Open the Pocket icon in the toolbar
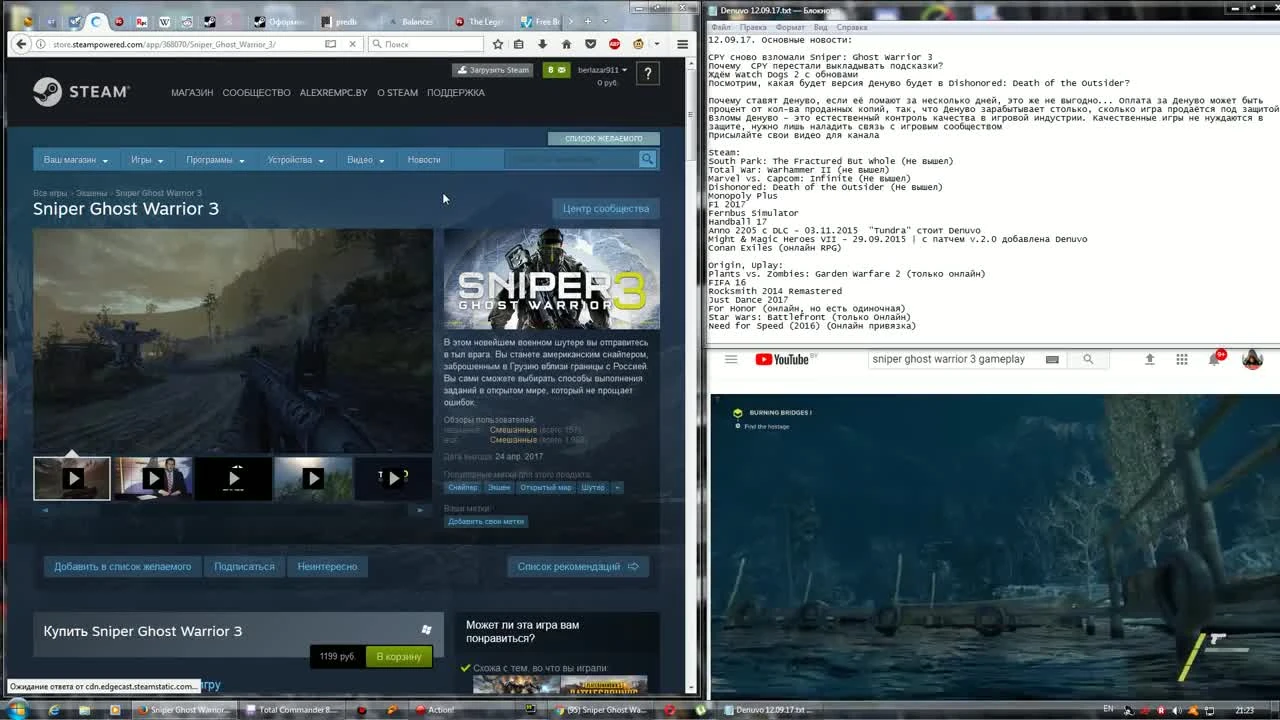This screenshot has width=1280, height=720. (x=590, y=44)
